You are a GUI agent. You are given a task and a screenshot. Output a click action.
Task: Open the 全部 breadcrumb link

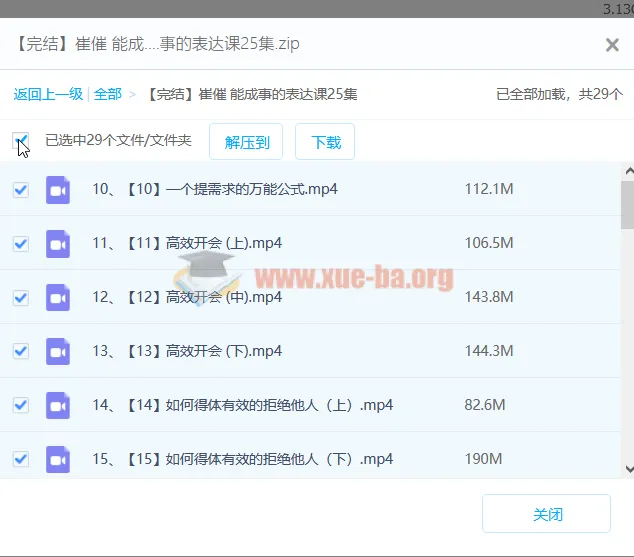point(108,94)
